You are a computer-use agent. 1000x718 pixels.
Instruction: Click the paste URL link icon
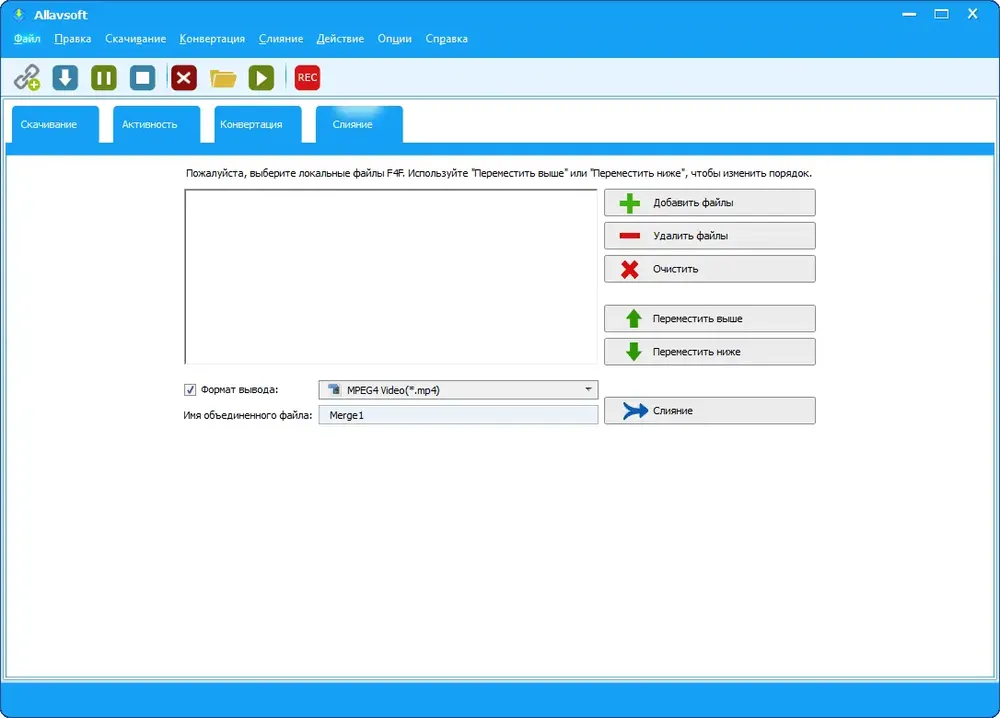[27, 78]
